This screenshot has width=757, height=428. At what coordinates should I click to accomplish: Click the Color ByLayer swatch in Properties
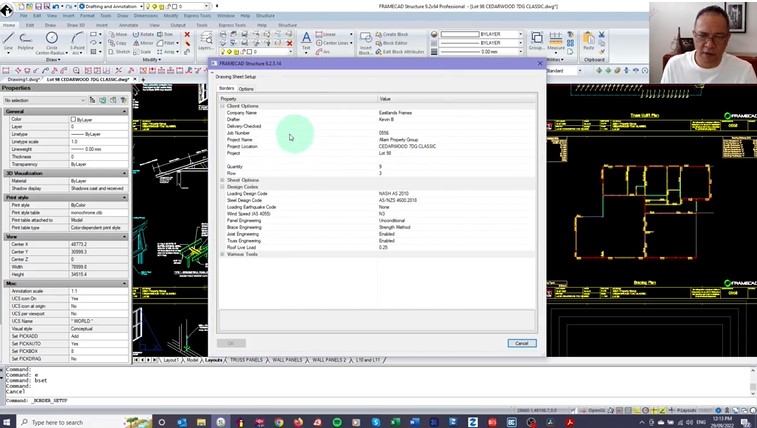coord(73,119)
